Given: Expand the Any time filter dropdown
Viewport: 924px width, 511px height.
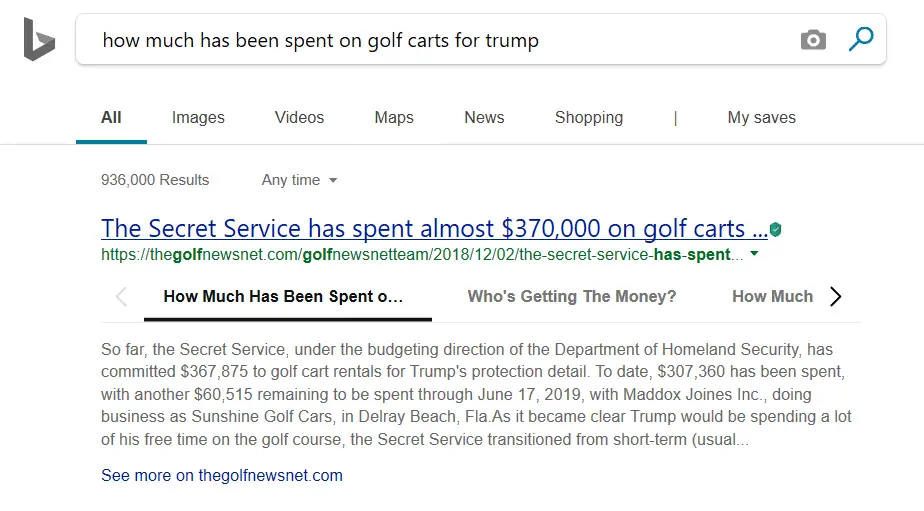Looking at the screenshot, I should 299,180.
